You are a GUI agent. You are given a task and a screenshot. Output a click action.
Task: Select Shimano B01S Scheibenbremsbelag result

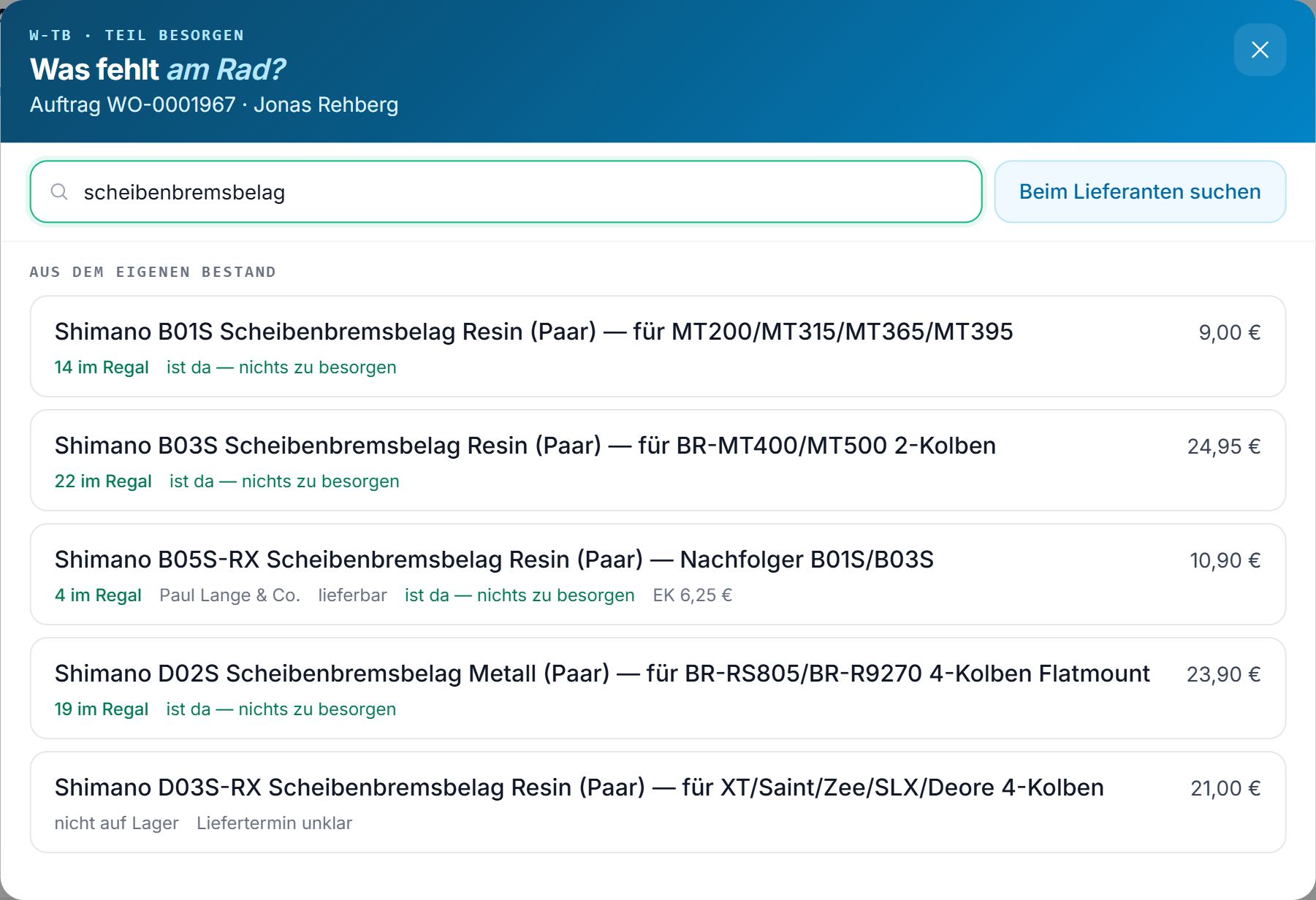(x=658, y=346)
